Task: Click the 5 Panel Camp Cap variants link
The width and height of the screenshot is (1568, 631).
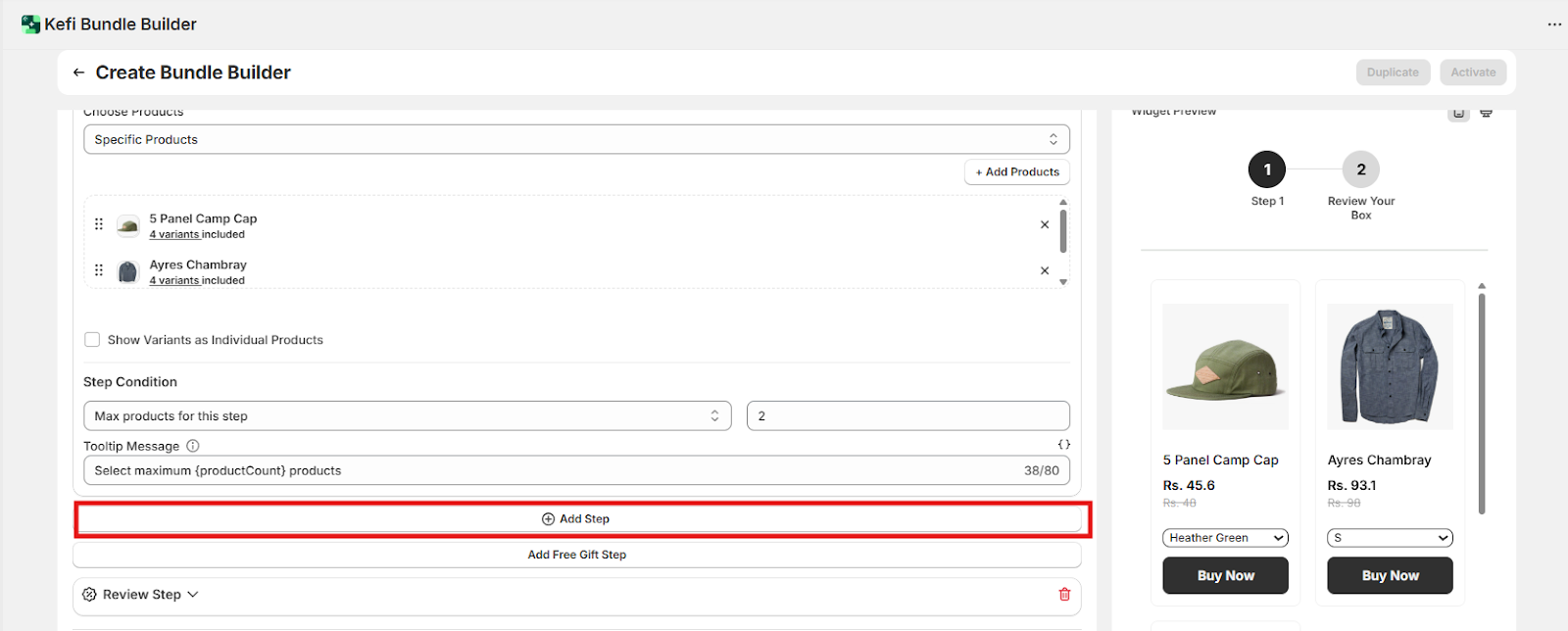Action: pos(174,235)
